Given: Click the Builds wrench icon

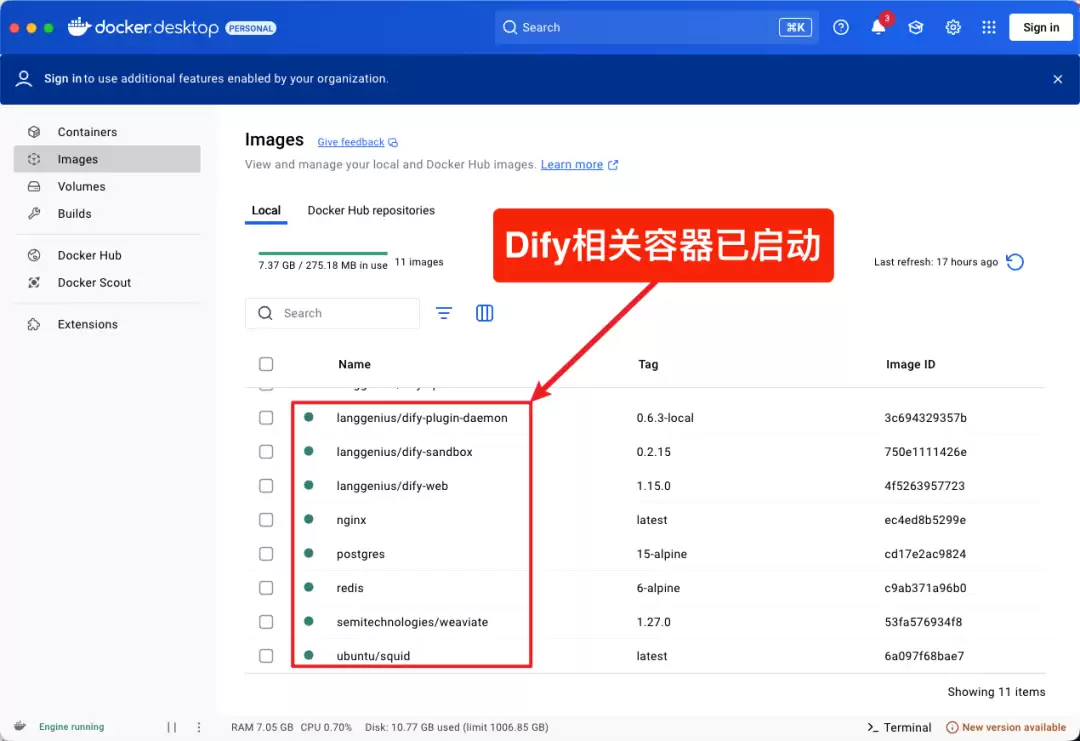Looking at the screenshot, I should pos(34,213).
